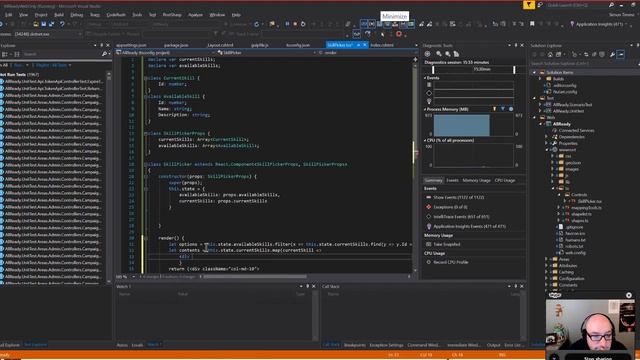Toggle the blue Snapshot marker in Process Memory
The width and height of the screenshot is (640, 360).
point(503,109)
